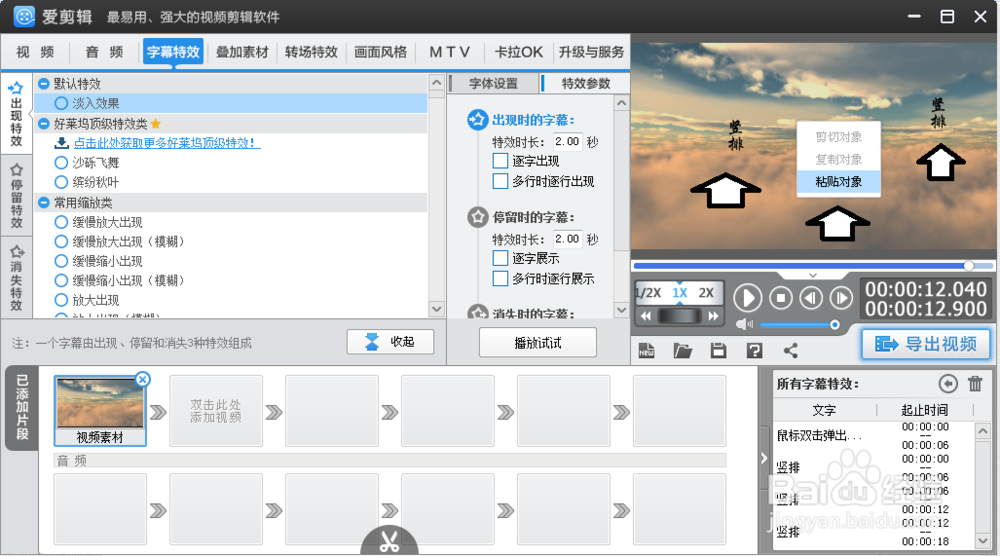Enable 多行时逐行出现 checkbox

click(501, 181)
